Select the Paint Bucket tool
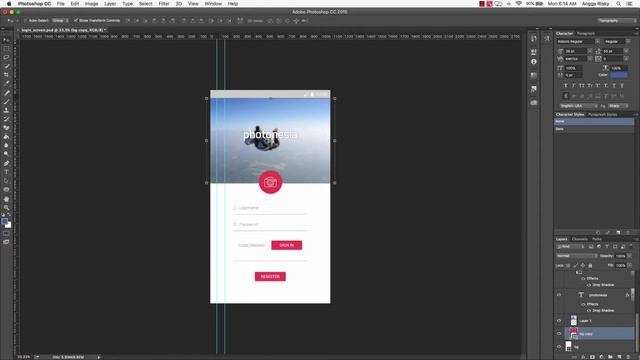This screenshot has height=360, width=640. [6, 137]
